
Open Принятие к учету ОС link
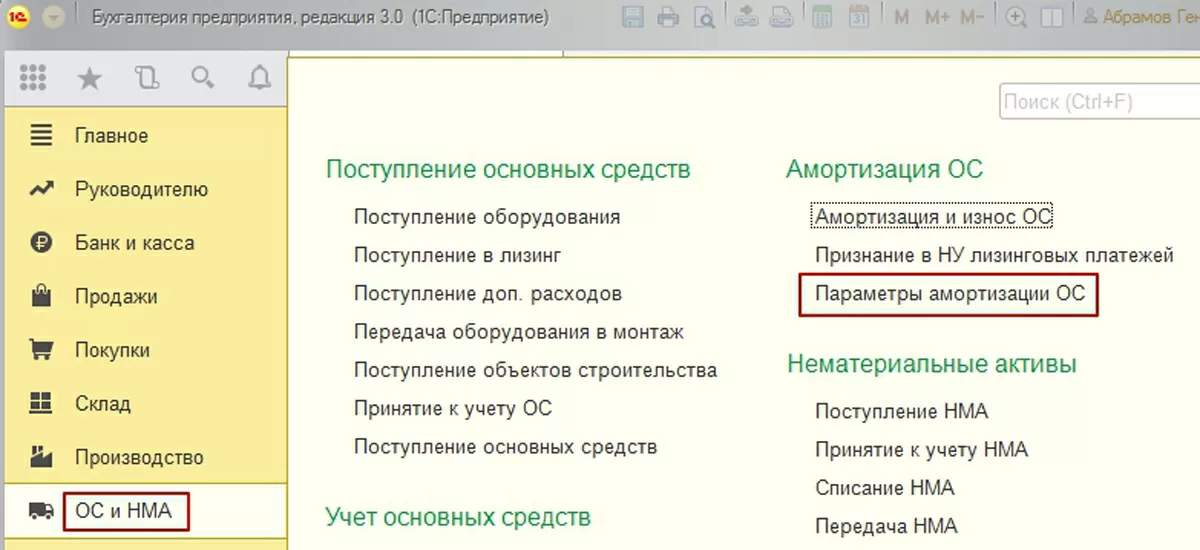pyautogui.click(x=453, y=409)
